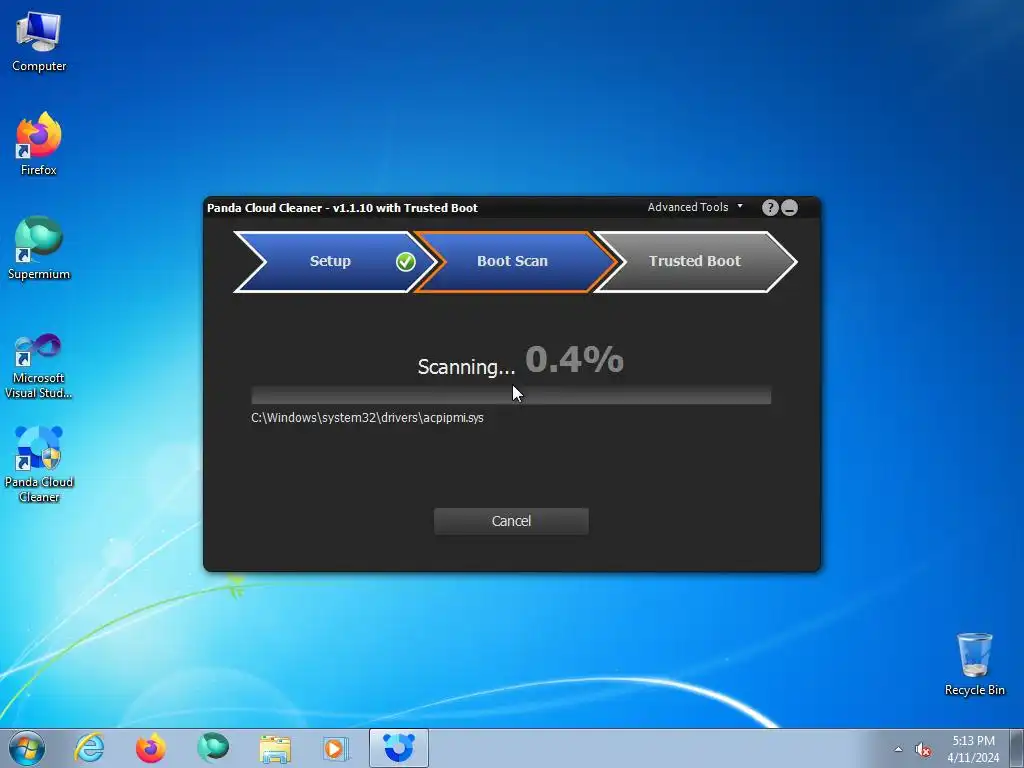Click the 0.4% scan percentage

coord(575,359)
